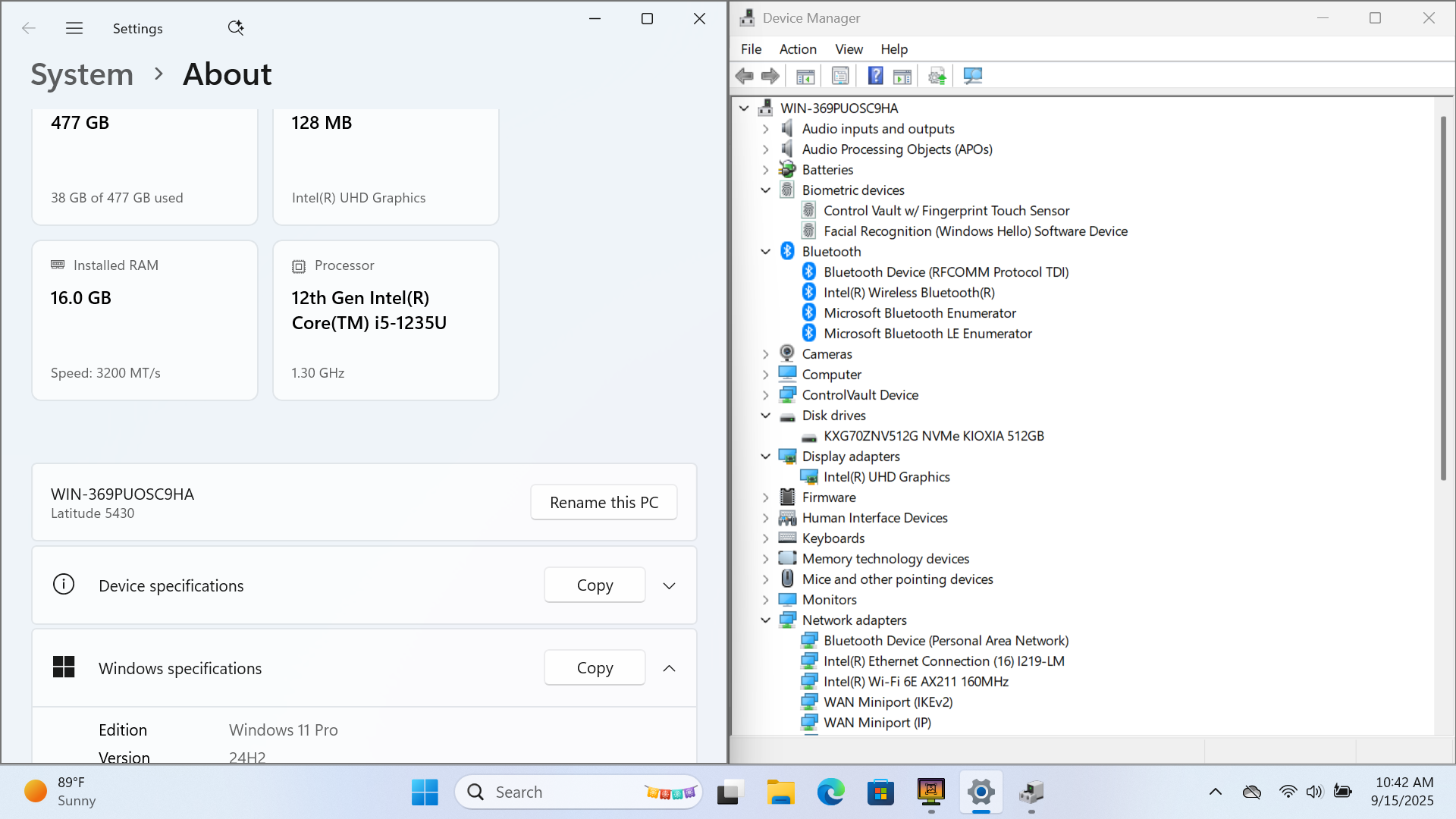Click the battery tray icon
Viewport: 1456px width, 819px height.
[1342, 792]
